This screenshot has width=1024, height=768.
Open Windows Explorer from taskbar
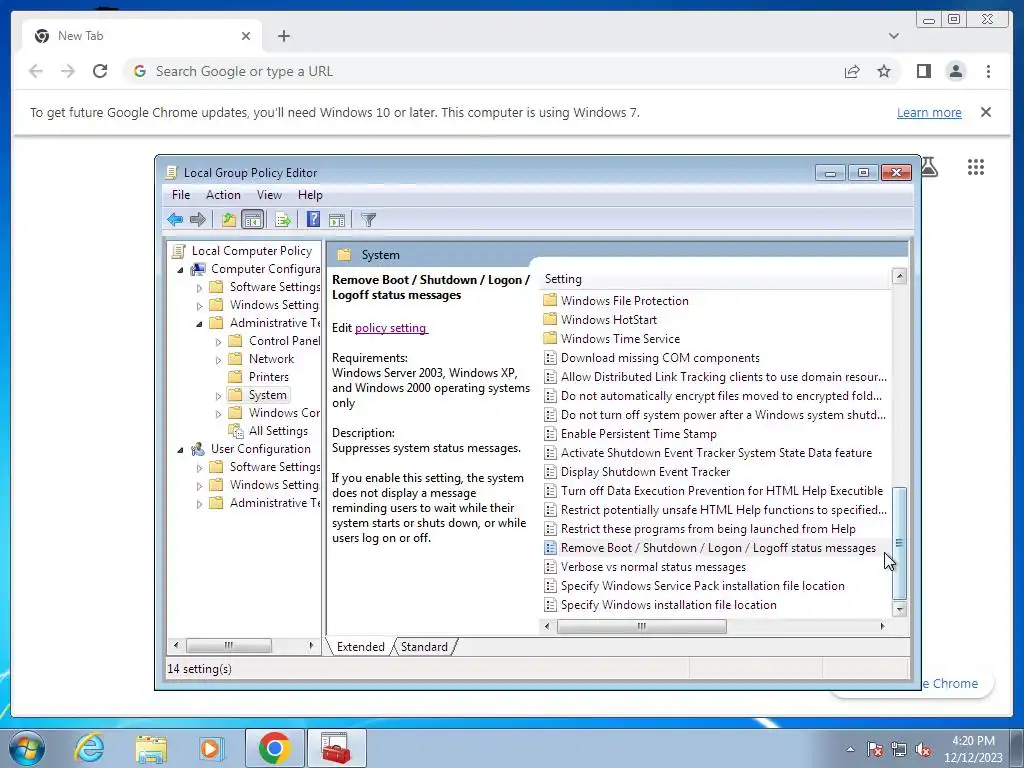(x=151, y=748)
